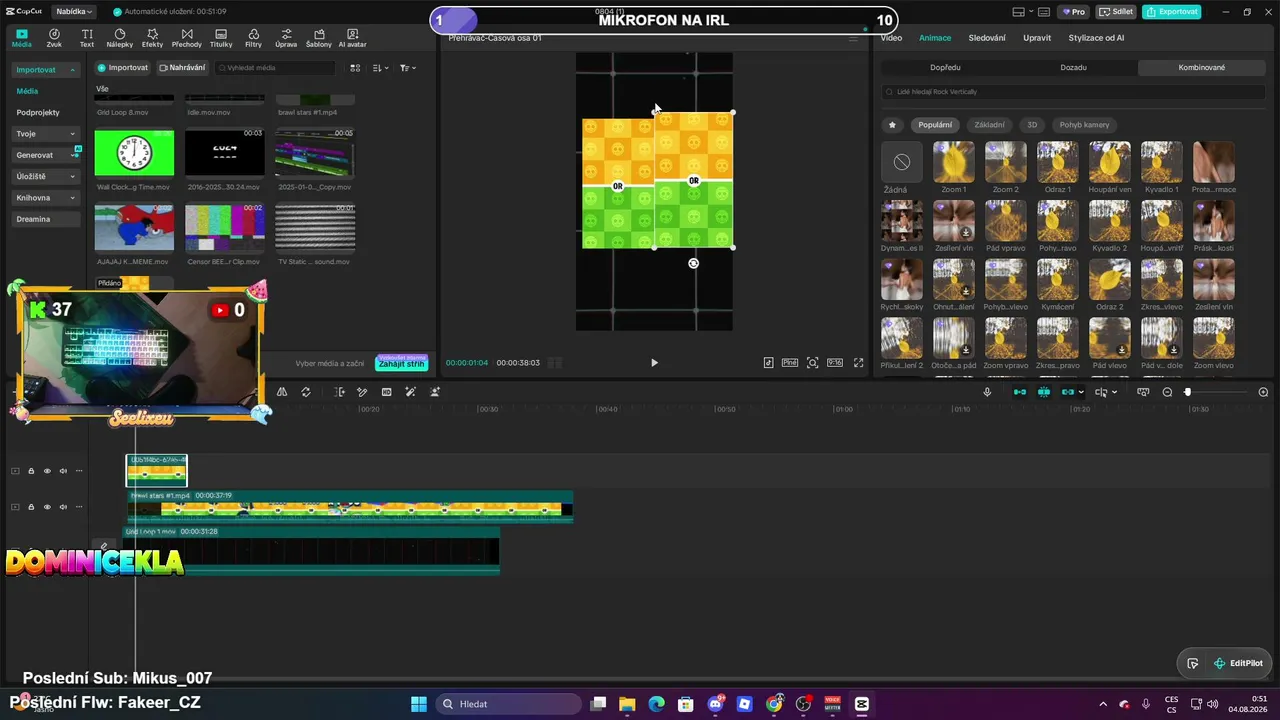The width and height of the screenshot is (1280, 720).
Task: Click the zoom in timeline icon
Action: pos(1263,392)
